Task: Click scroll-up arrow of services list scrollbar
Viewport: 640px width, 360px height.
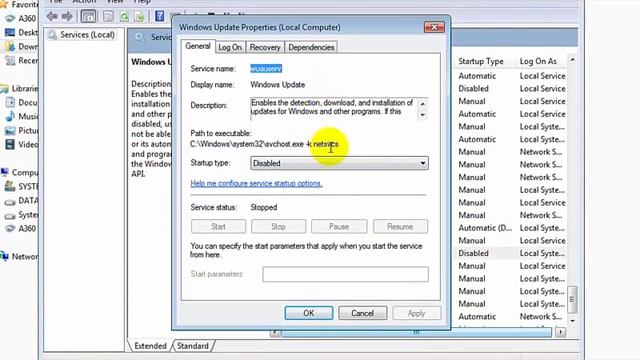Action: [x=572, y=60]
